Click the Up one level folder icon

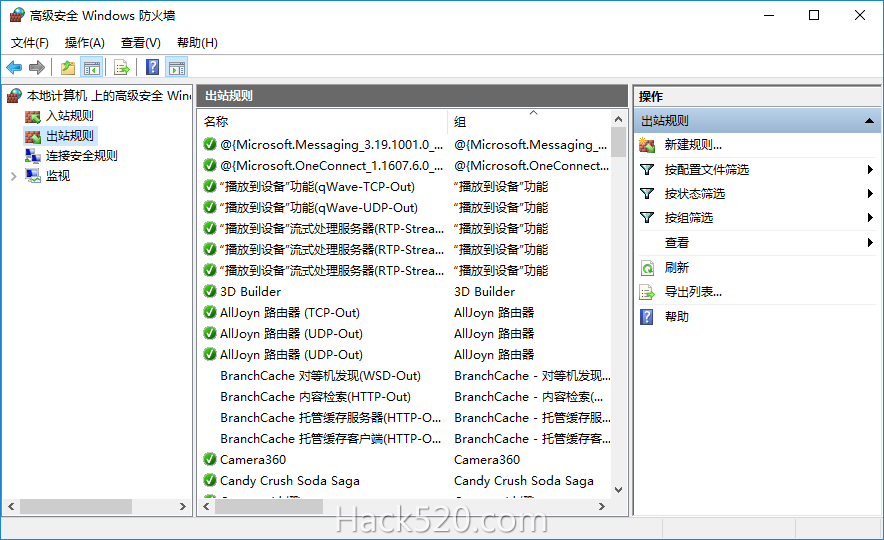point(68,68)
